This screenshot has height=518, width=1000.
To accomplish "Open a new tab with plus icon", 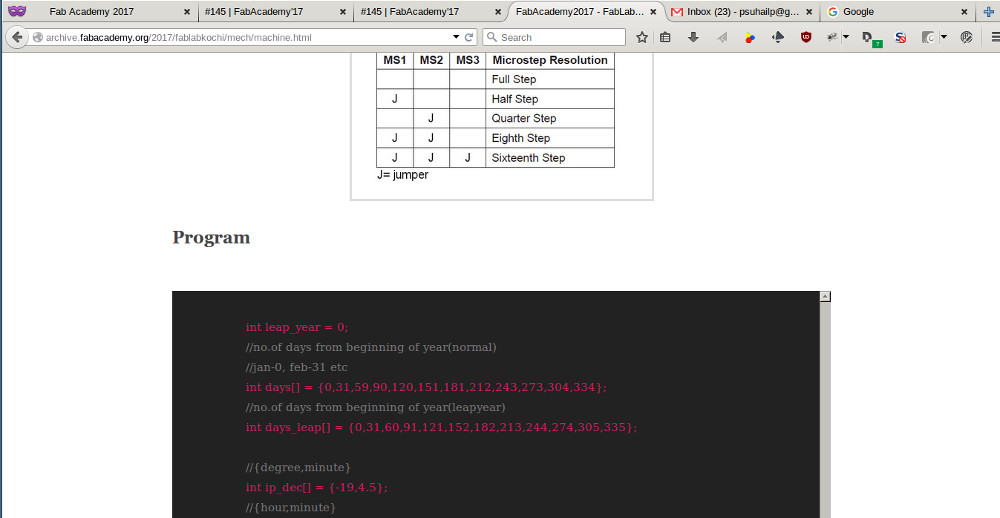I will 989,11.
